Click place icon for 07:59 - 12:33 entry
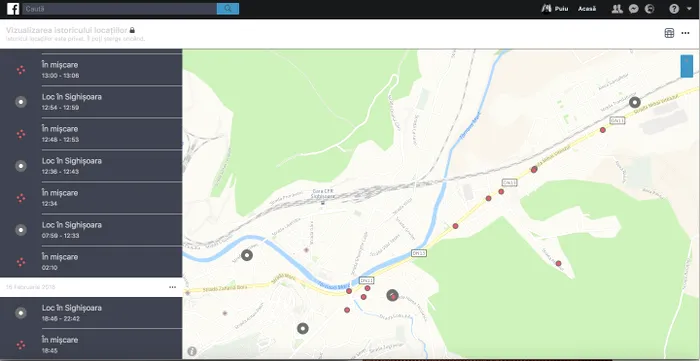 21,230
